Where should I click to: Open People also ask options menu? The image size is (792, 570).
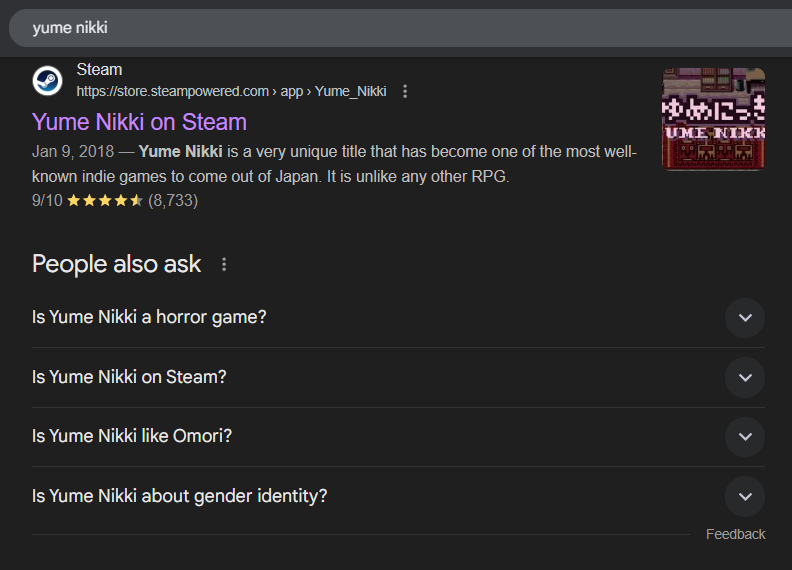224,264
